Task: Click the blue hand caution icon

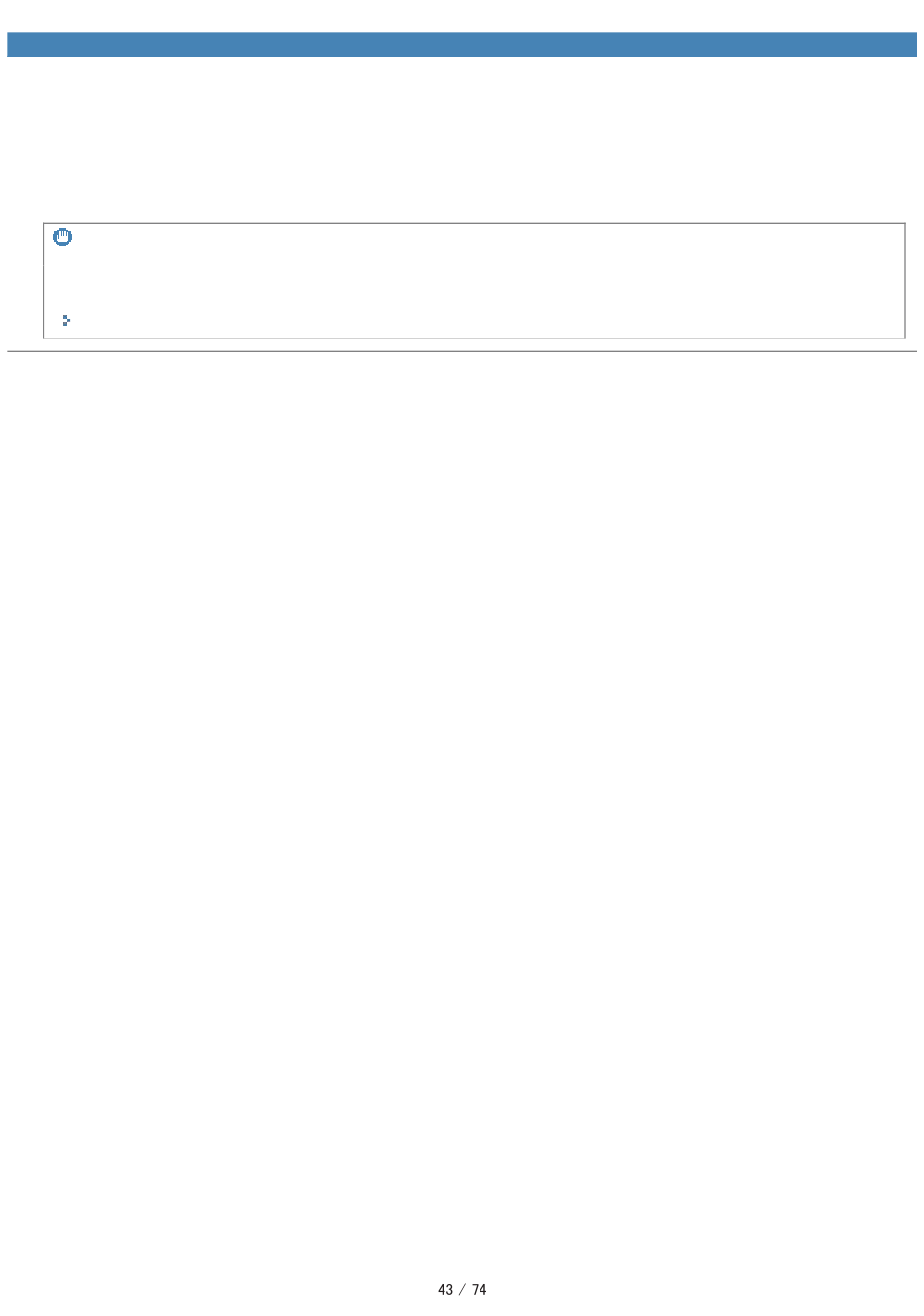Action: (x=63, y=236)
